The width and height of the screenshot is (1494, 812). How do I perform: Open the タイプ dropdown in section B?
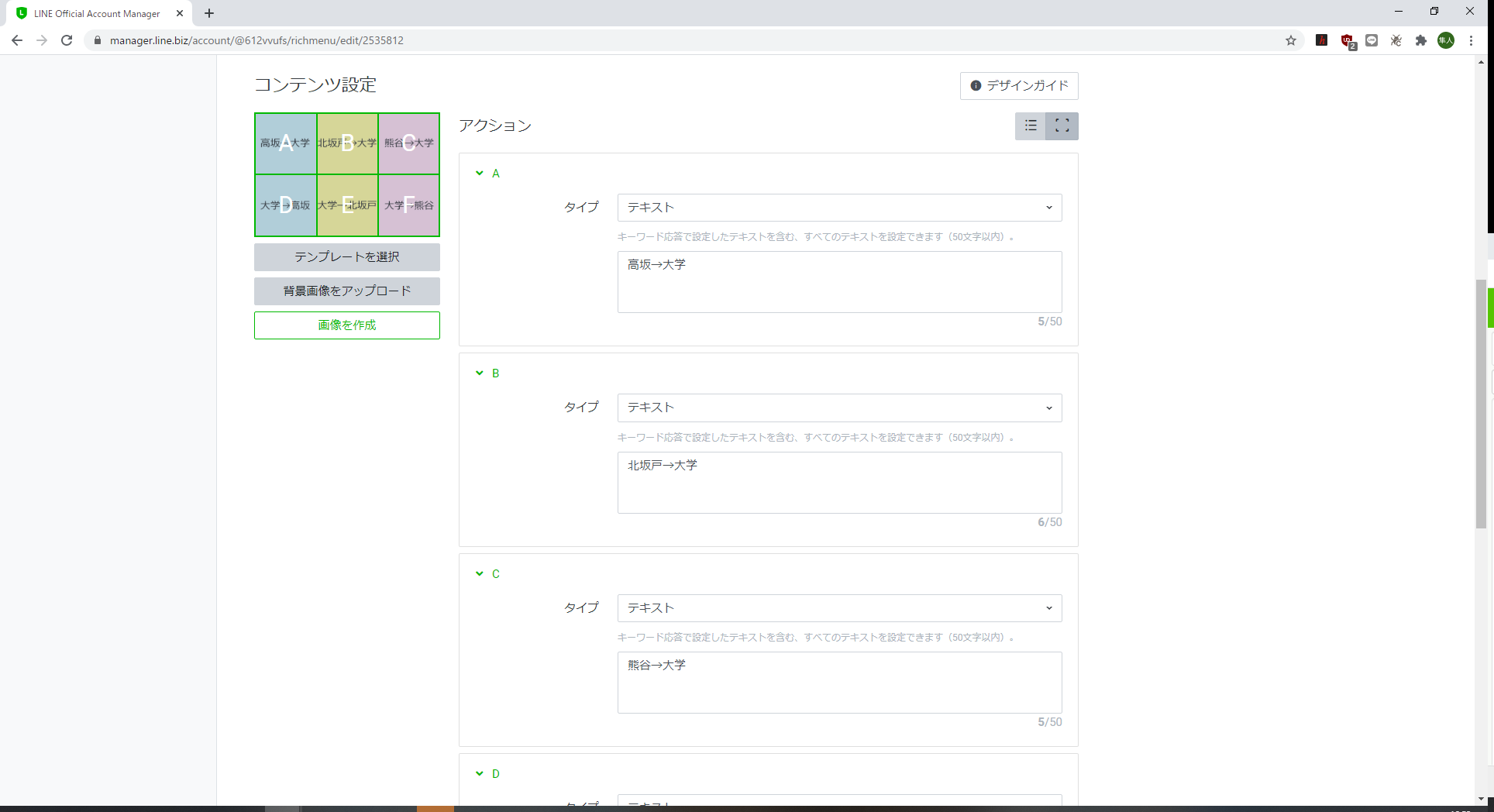pyautogui.click(x=839, y=408)
